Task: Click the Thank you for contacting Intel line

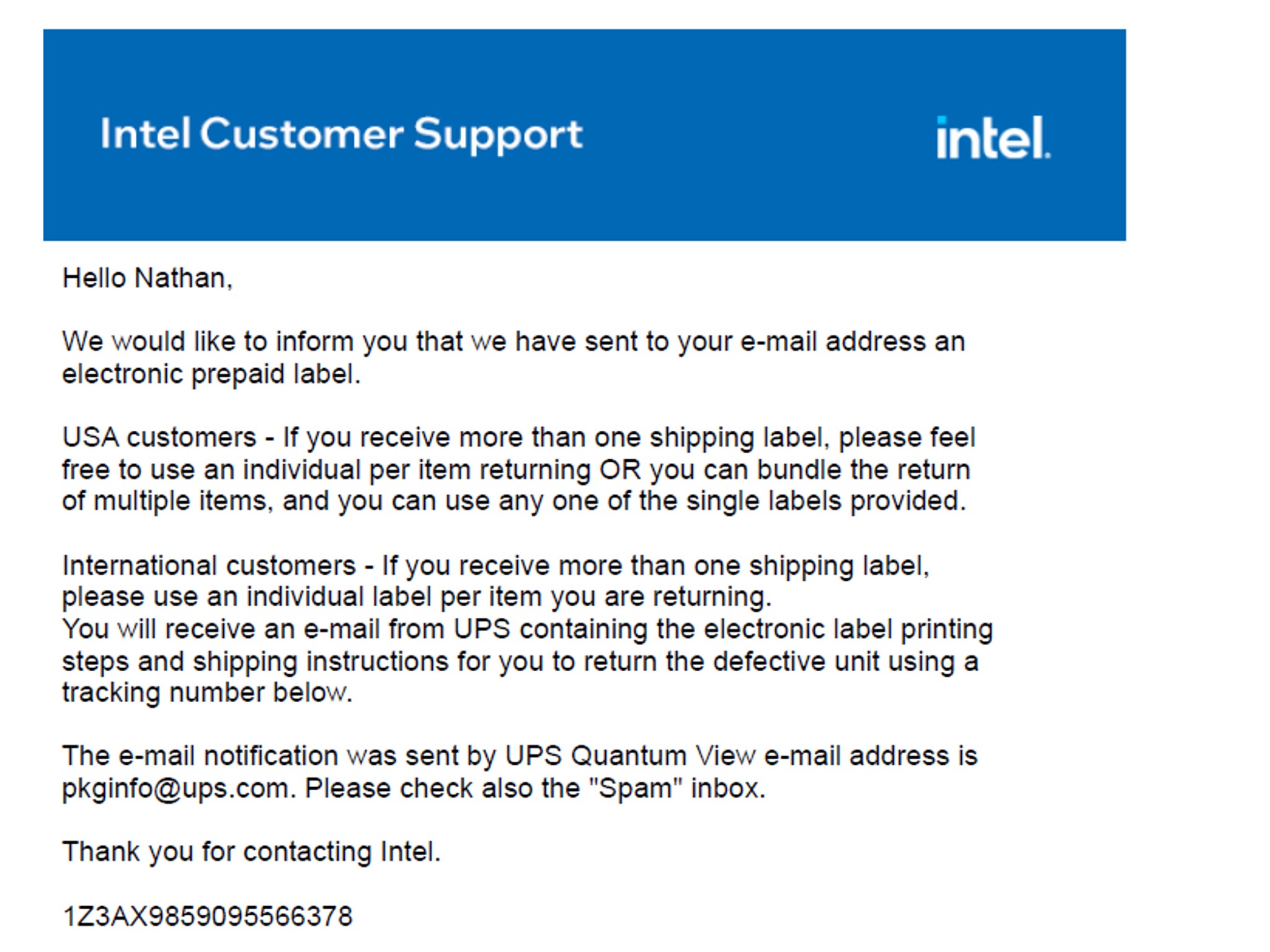Action: pyautogui.click(x=252, y=852)
